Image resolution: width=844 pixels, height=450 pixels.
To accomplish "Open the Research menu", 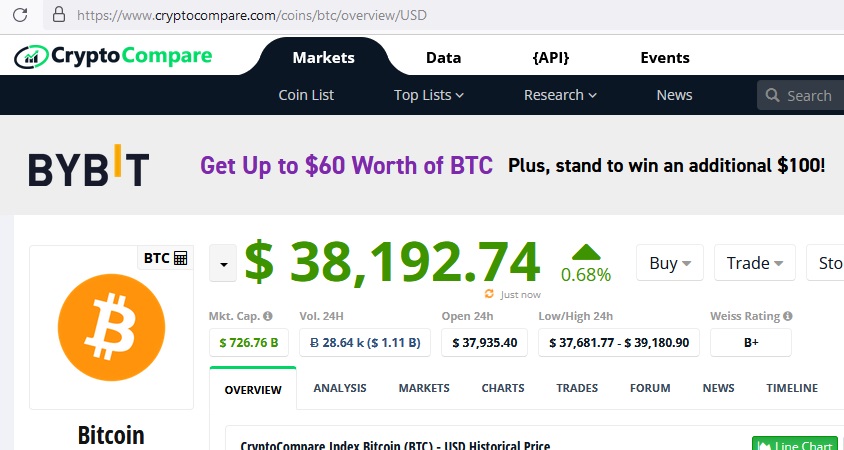I will (x=560, y=95).
